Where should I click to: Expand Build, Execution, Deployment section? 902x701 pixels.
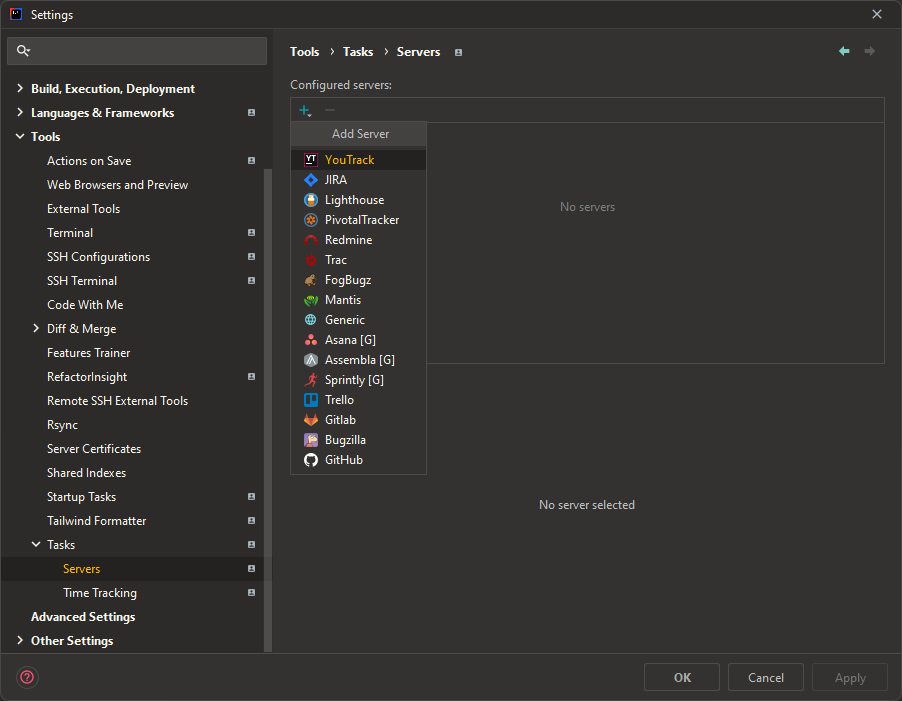20,88
